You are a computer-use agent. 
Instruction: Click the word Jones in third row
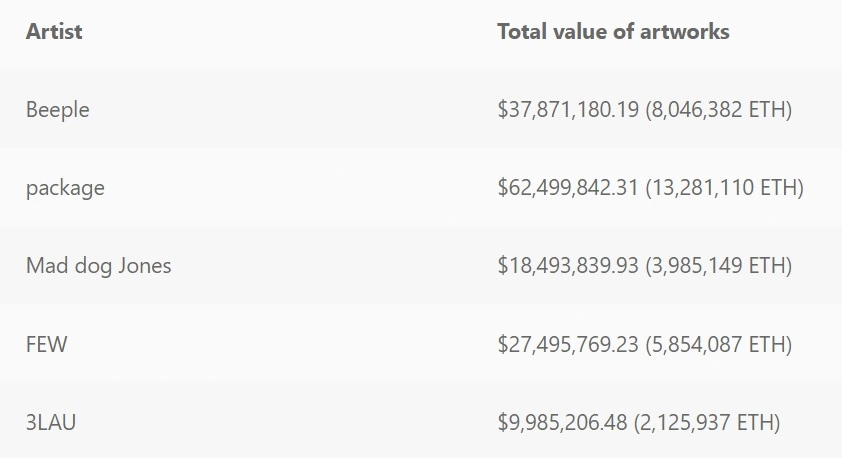144,266
